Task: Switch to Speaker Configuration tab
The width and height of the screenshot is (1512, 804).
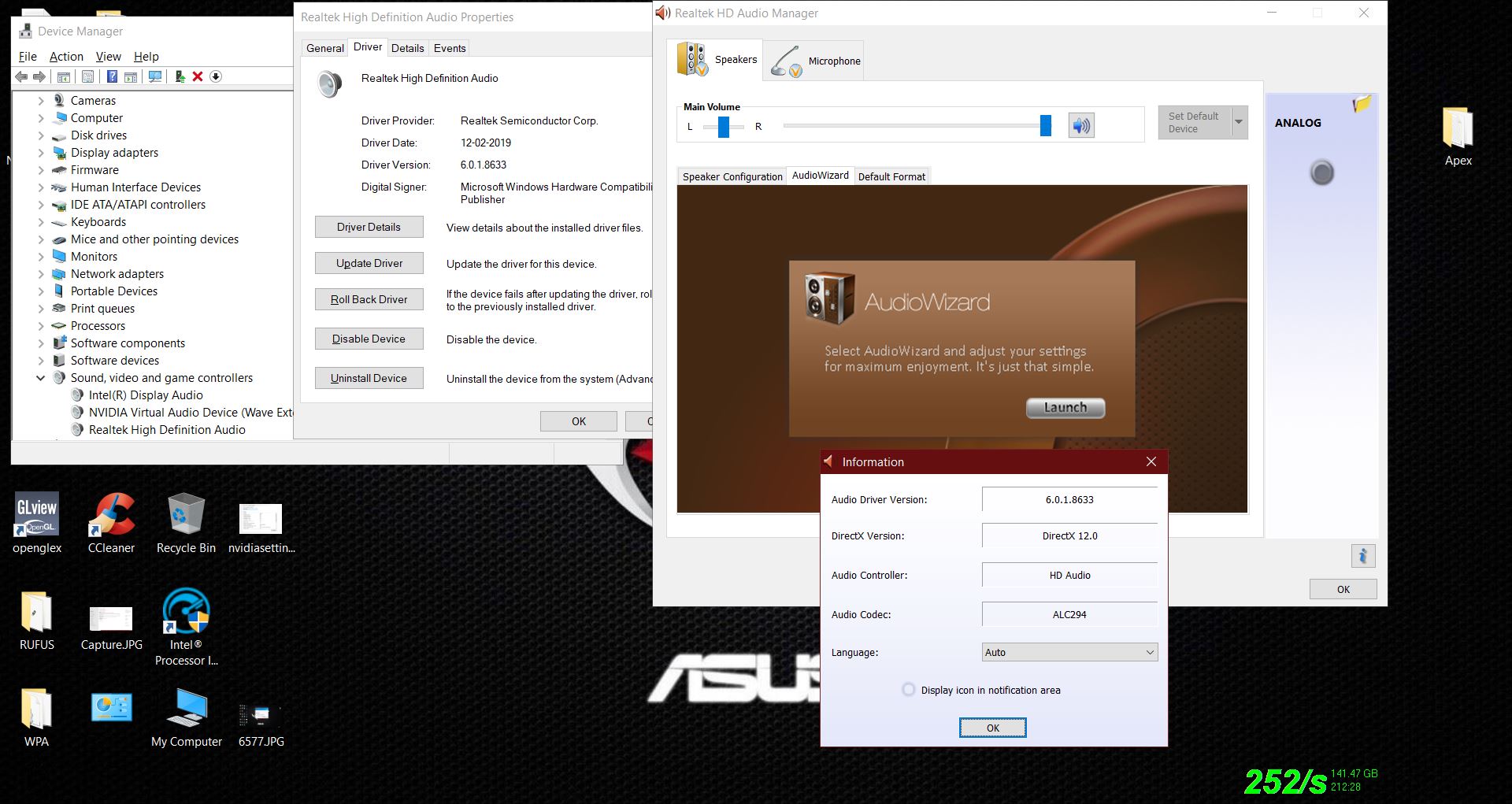Action: point(732,176)
